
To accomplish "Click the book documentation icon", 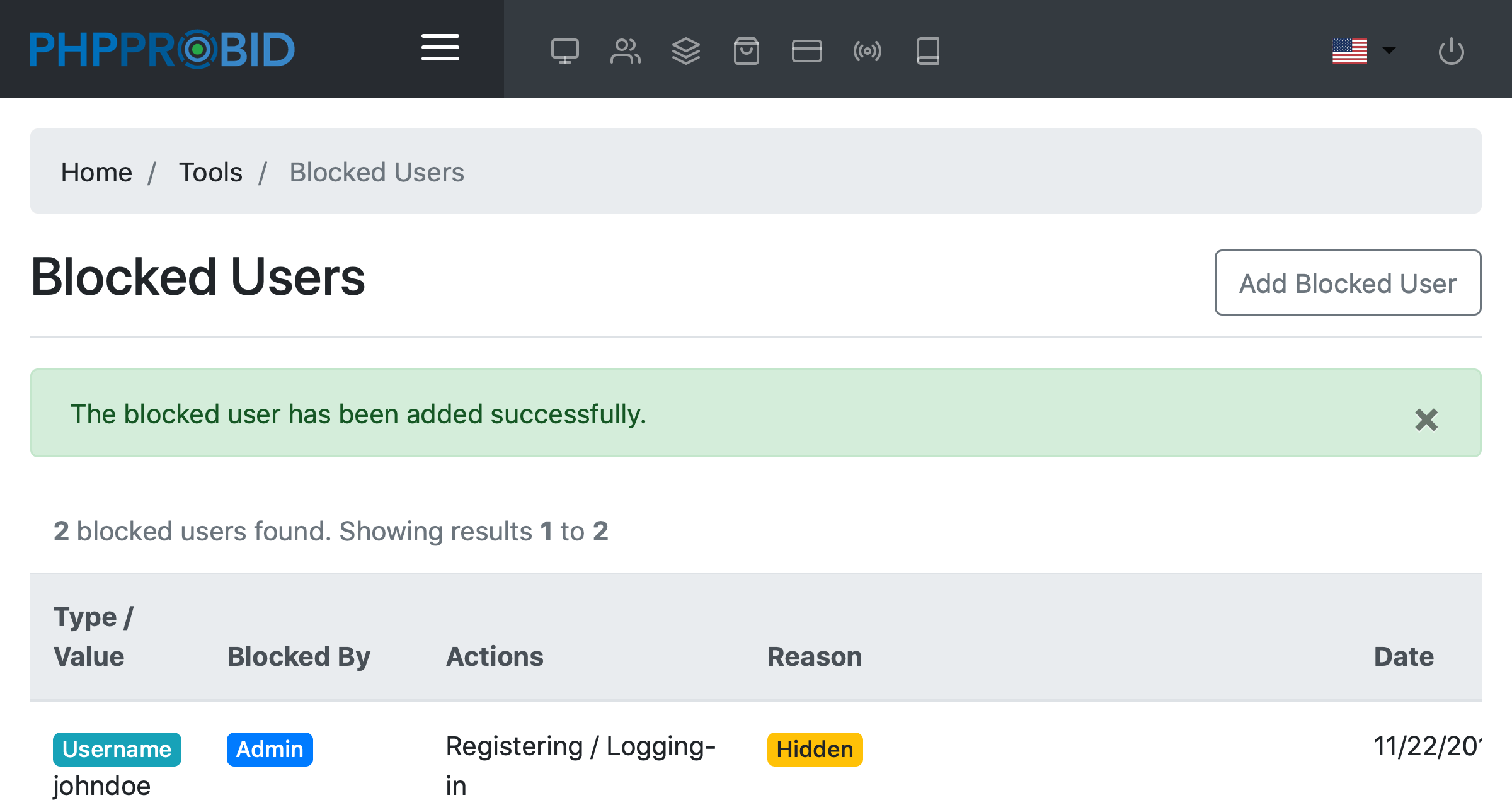I will pyautogui.click(x=927, y=51).
